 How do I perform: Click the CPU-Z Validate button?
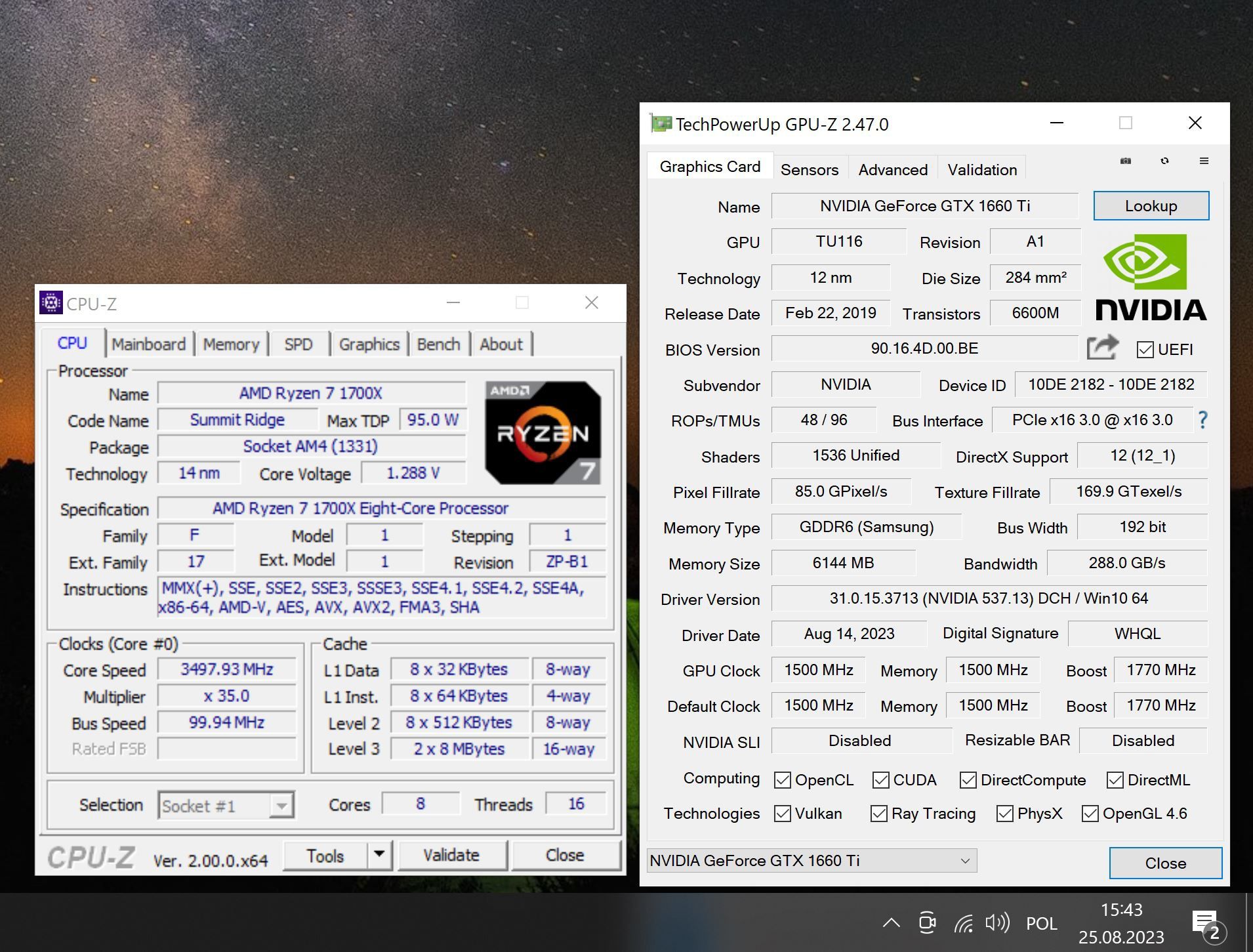click(451, 855)
